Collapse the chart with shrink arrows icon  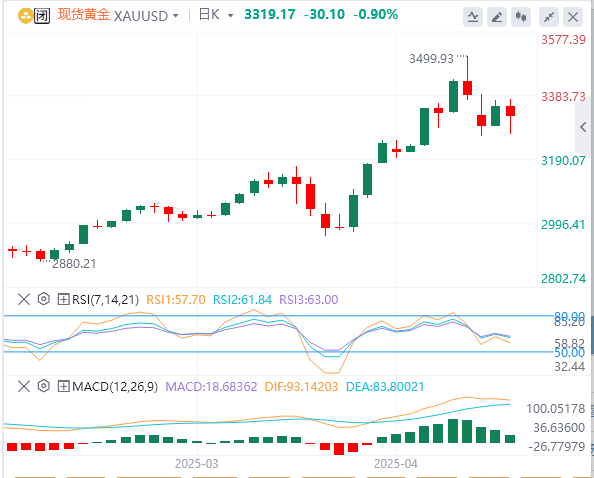click(549, 17)
